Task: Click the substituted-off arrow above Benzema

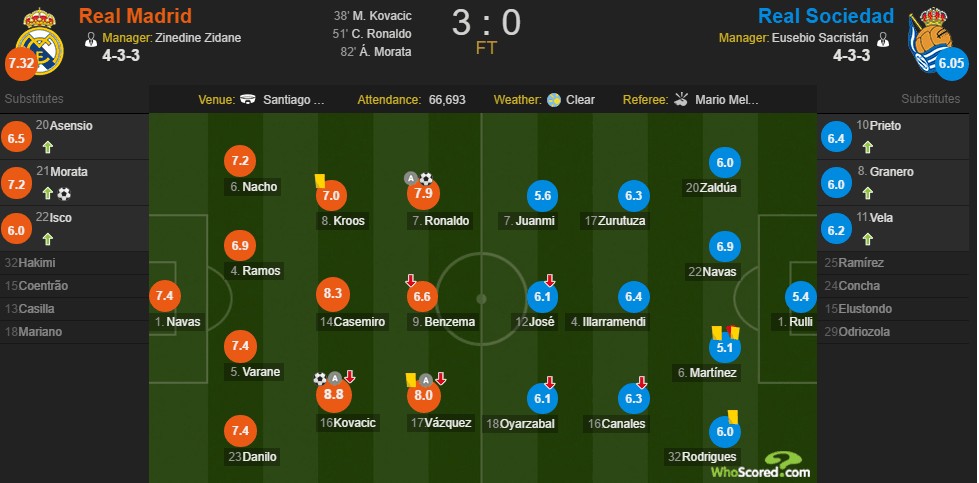Action: [411, 281]
